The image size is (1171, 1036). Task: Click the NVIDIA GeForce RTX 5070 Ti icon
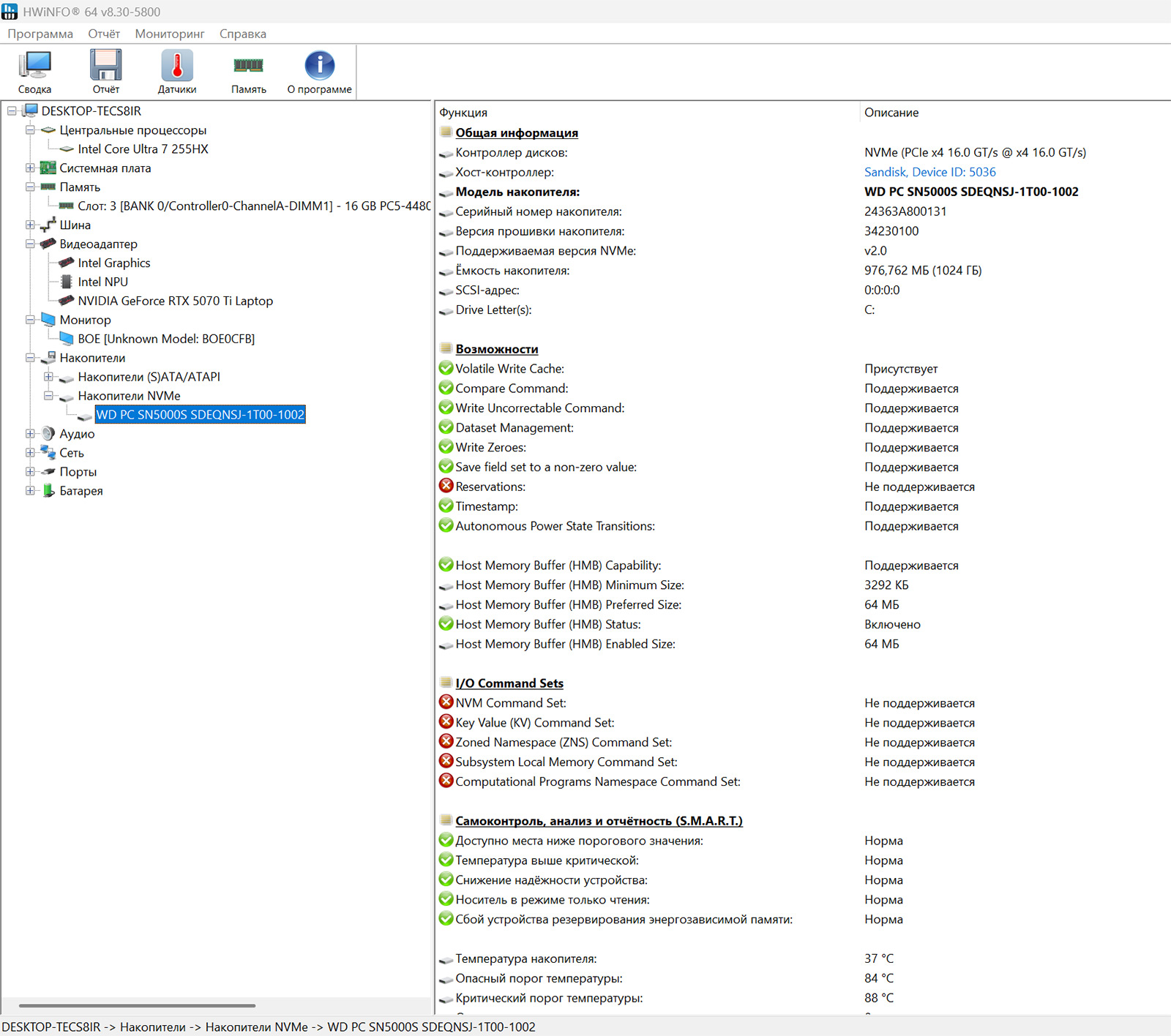pos(67,301)
